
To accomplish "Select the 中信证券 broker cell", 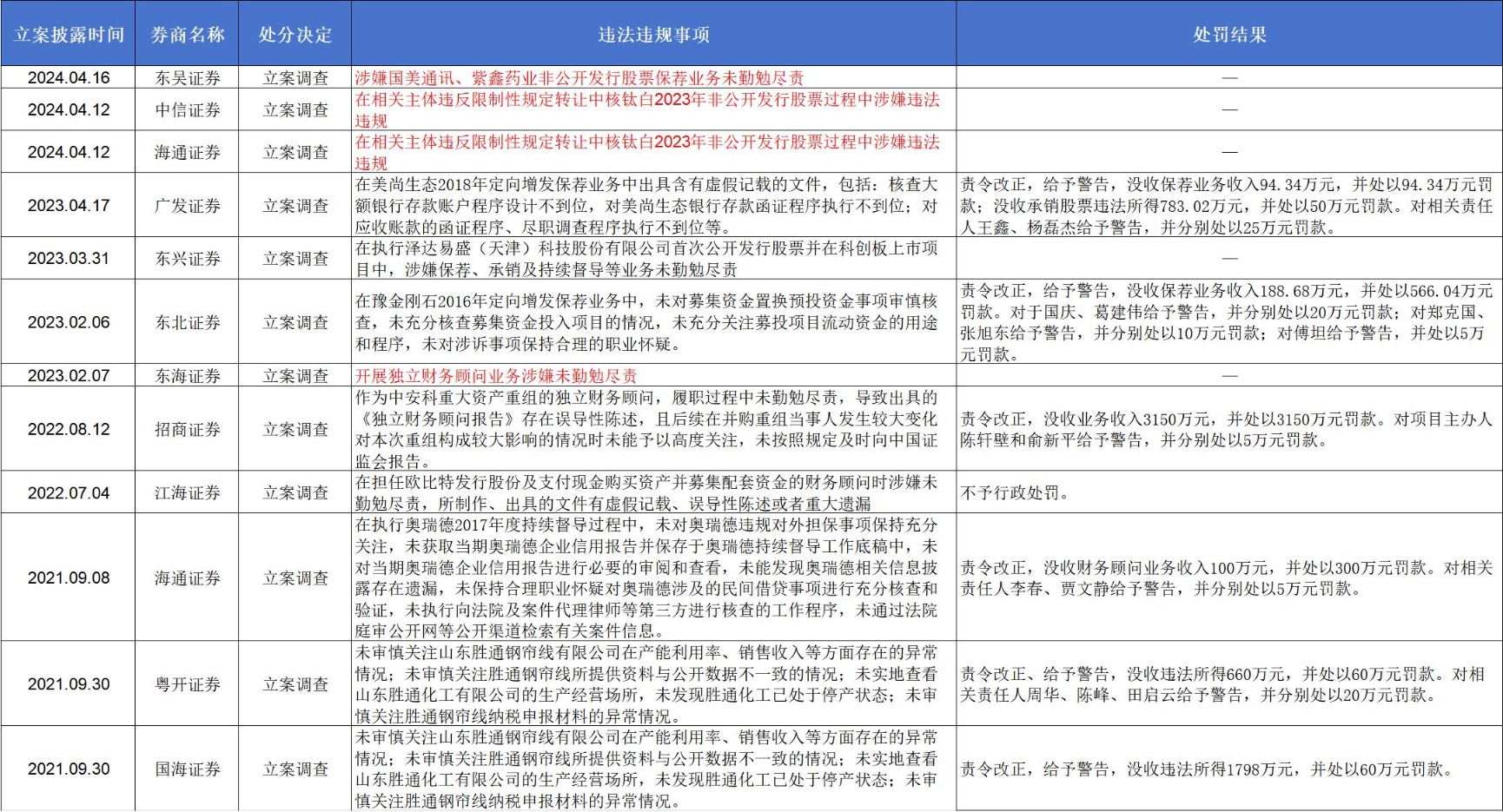I will [x=187, y=109].
